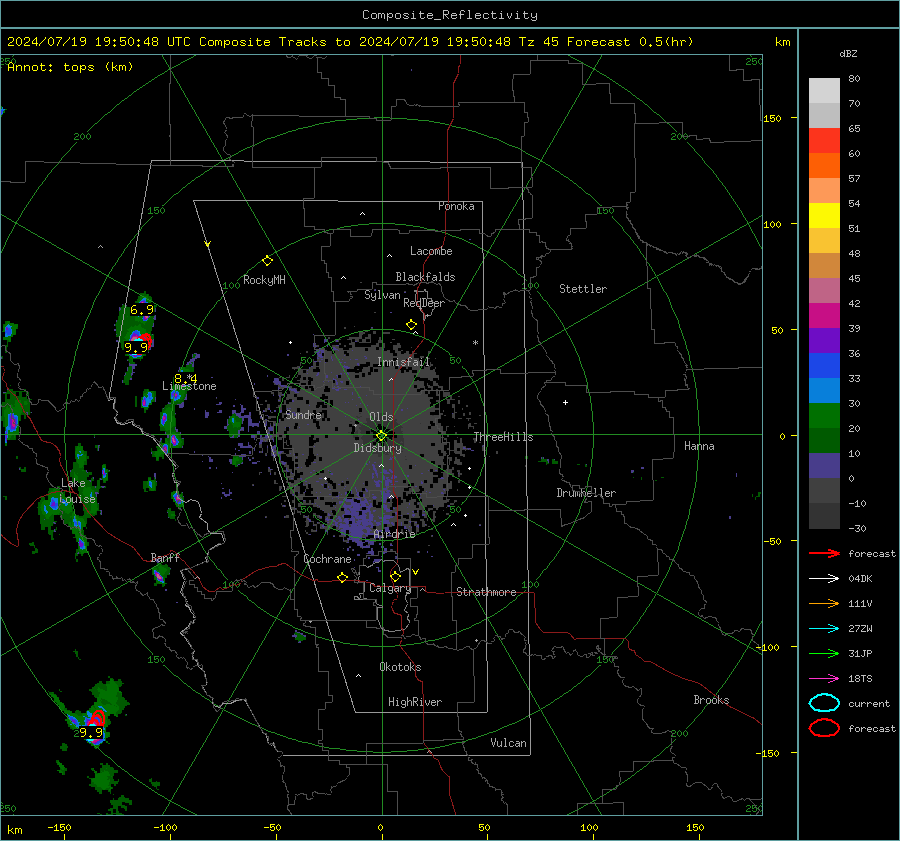Click the 80 dBZ light gray swatch
Screen dimensions: 900x841
824,91
